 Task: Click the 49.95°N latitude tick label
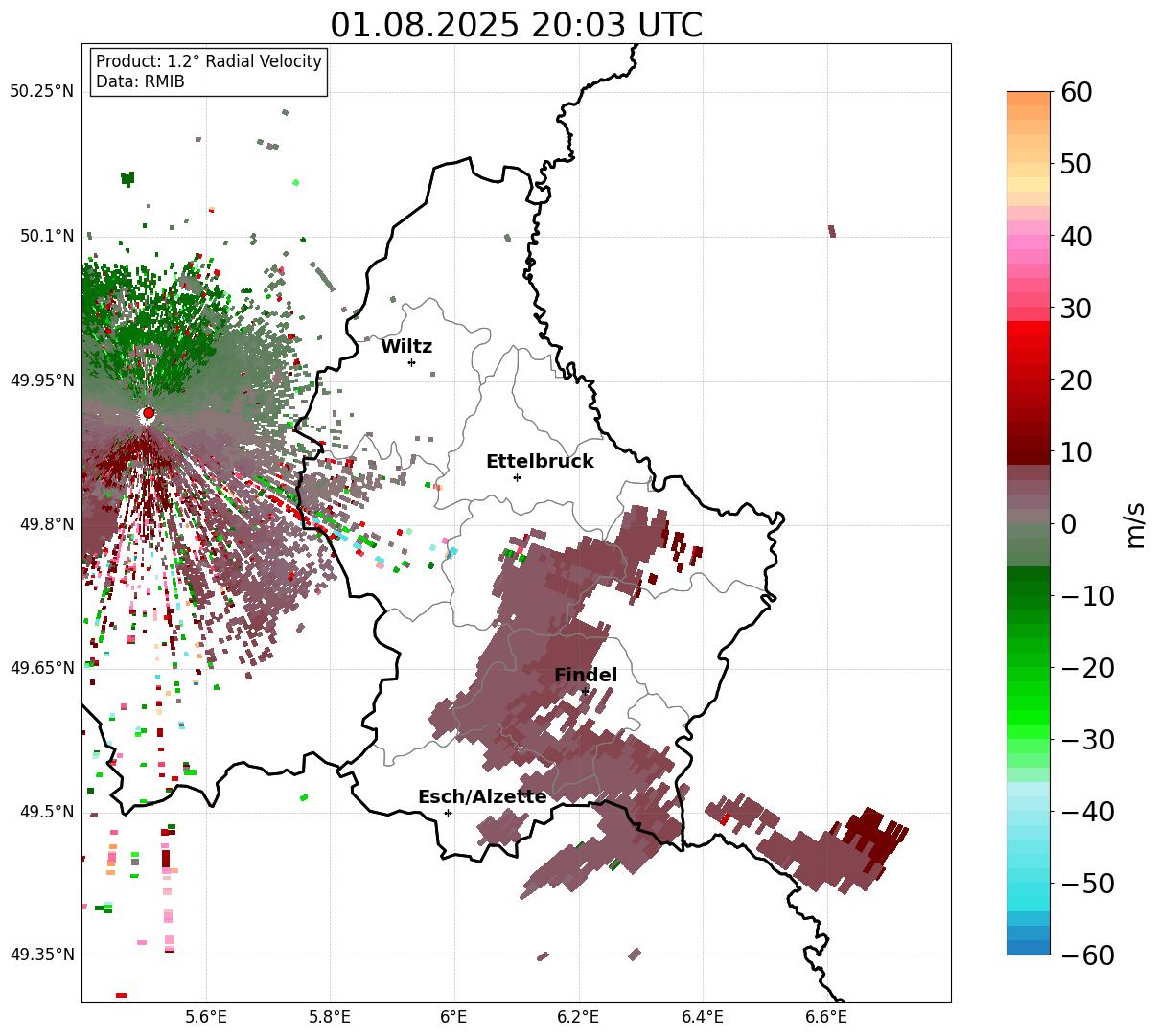pyautogui.click(x=41, y=380)
